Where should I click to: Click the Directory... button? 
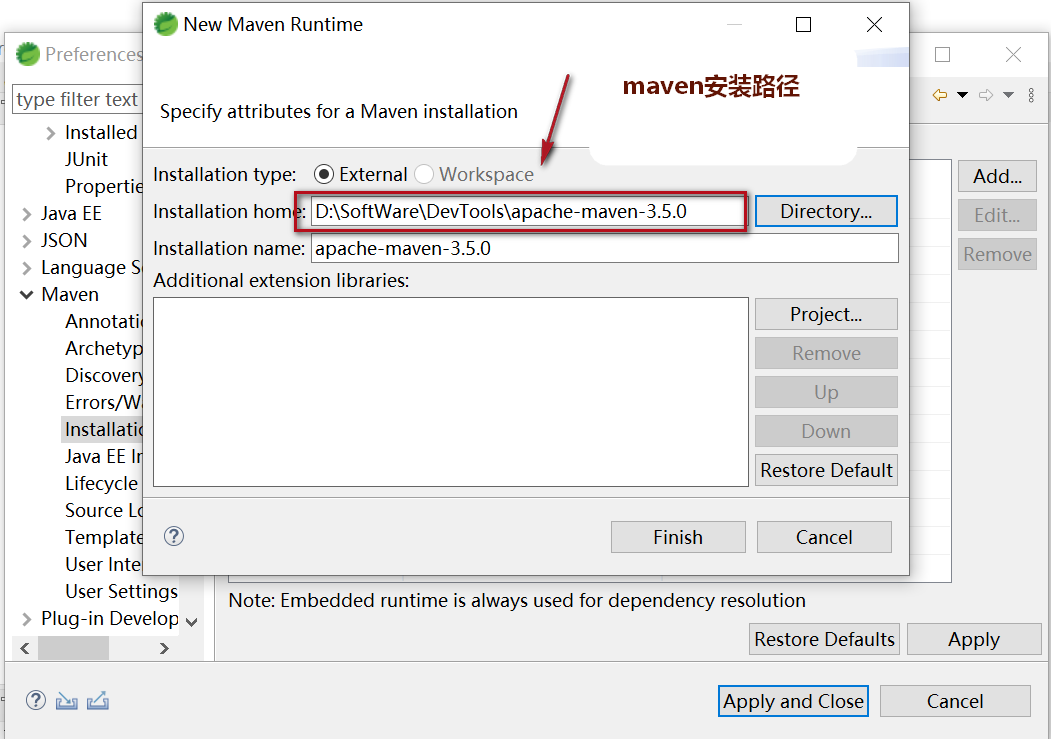(826, 211)
